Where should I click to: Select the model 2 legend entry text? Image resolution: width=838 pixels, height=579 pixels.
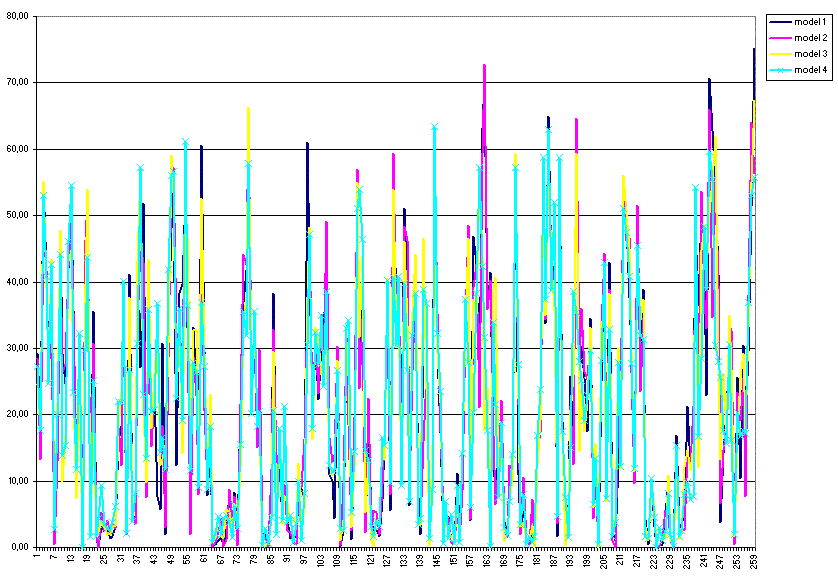click(810, 37)
